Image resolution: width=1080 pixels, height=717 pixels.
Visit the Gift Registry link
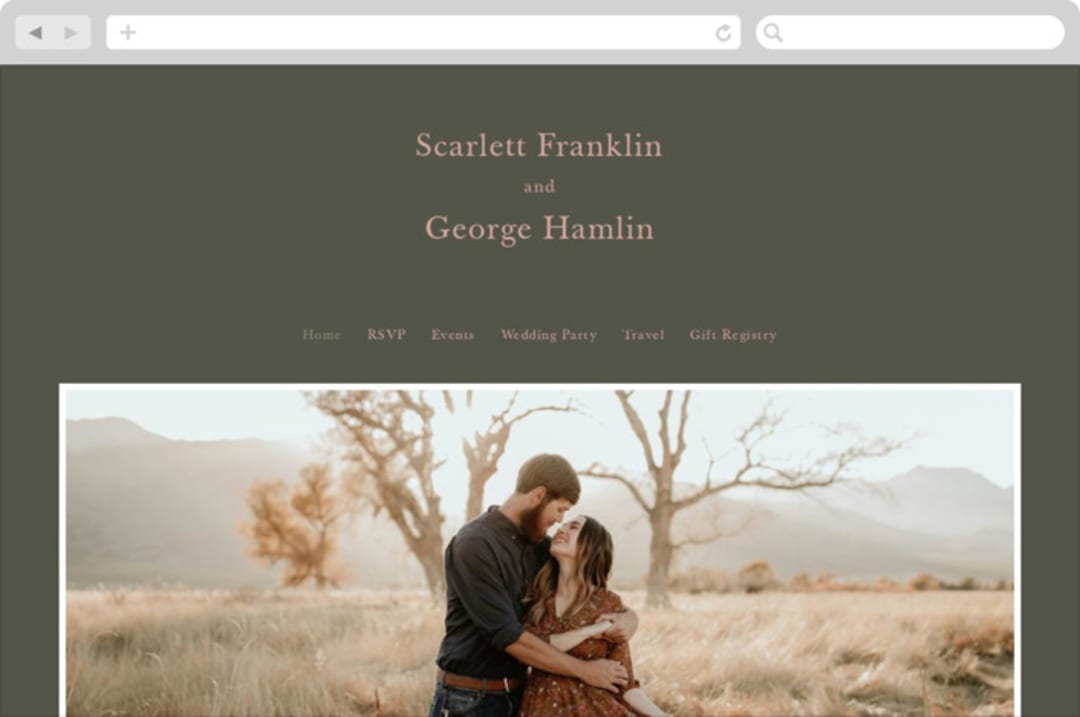[x=733, y=335]
